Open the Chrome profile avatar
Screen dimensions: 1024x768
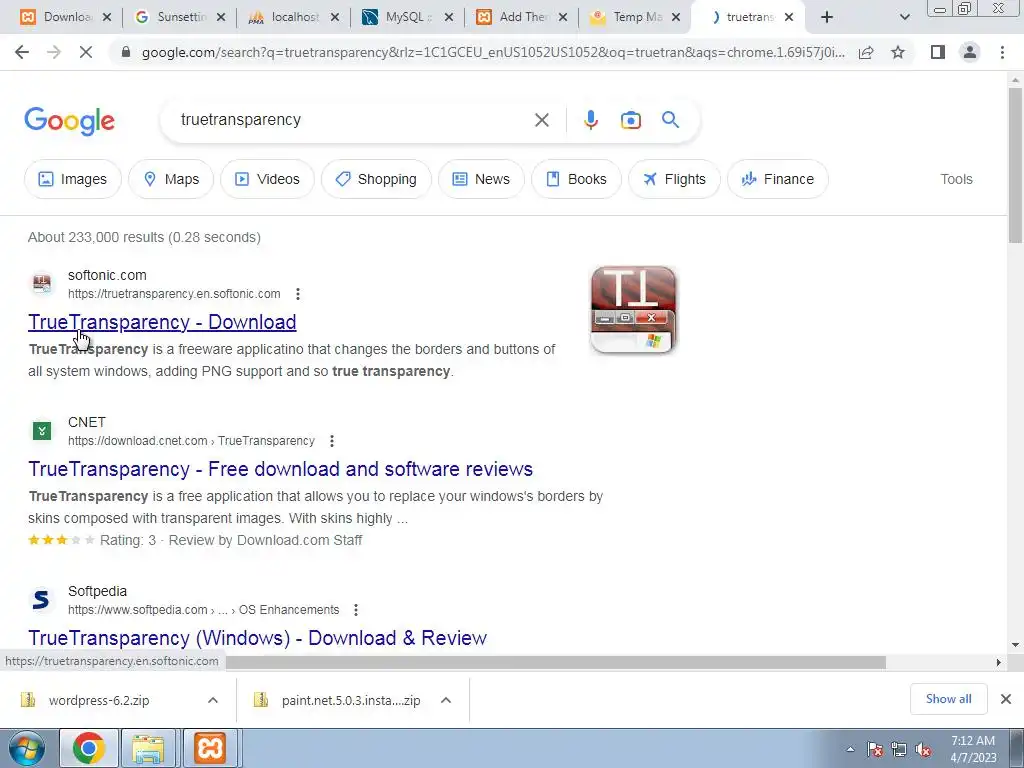tap(970, 52)
